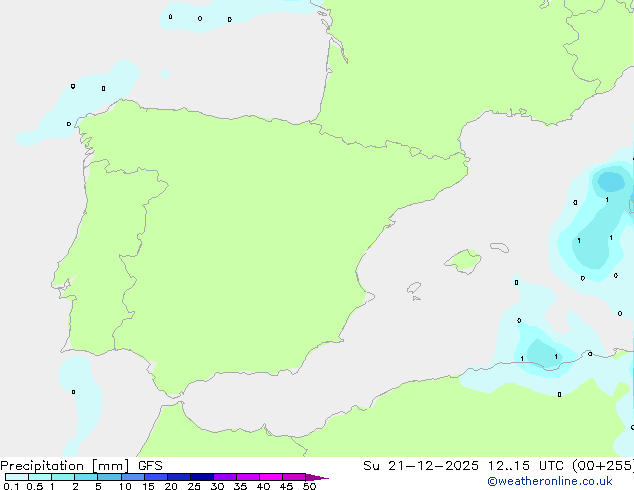Click the "(00+255)" forecast offset text
Screen dimensions: 634x490
600,465
